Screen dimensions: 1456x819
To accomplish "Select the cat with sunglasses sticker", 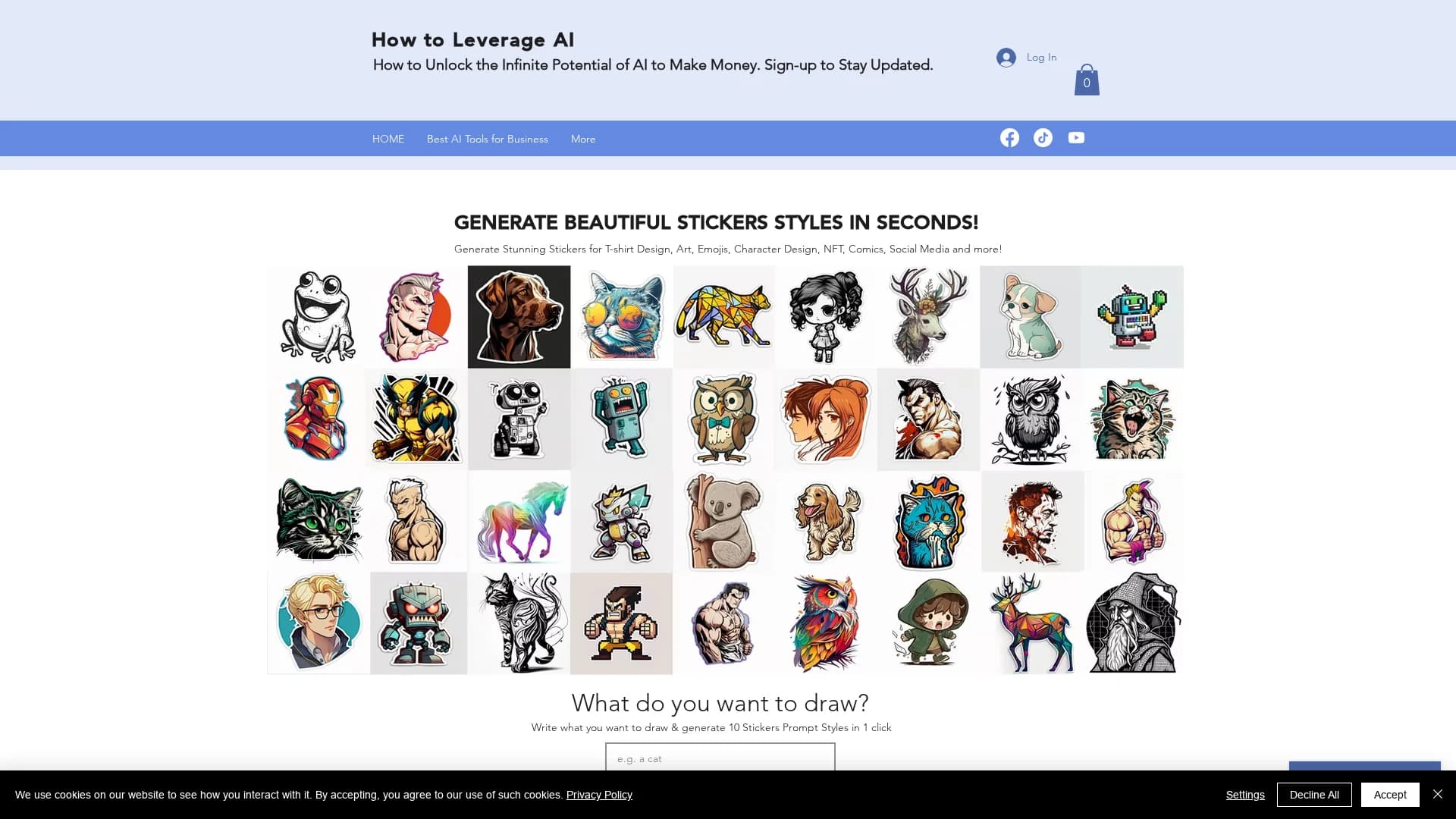I will click(622, 317).
